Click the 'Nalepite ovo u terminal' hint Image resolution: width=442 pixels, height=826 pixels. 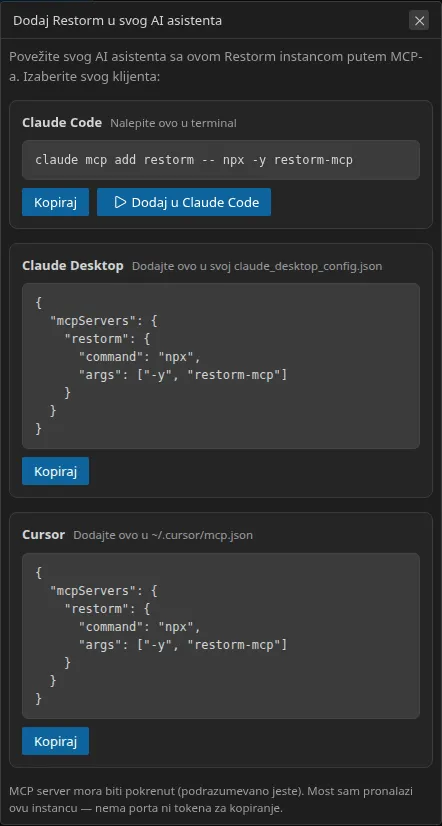(173, 123)
